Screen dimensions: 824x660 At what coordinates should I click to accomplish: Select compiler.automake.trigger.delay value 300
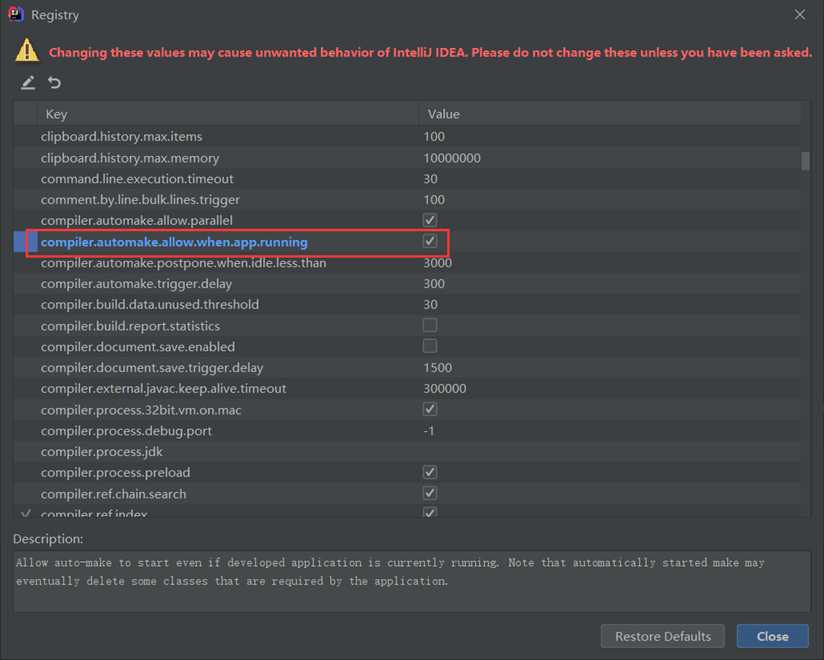(434, 284)
